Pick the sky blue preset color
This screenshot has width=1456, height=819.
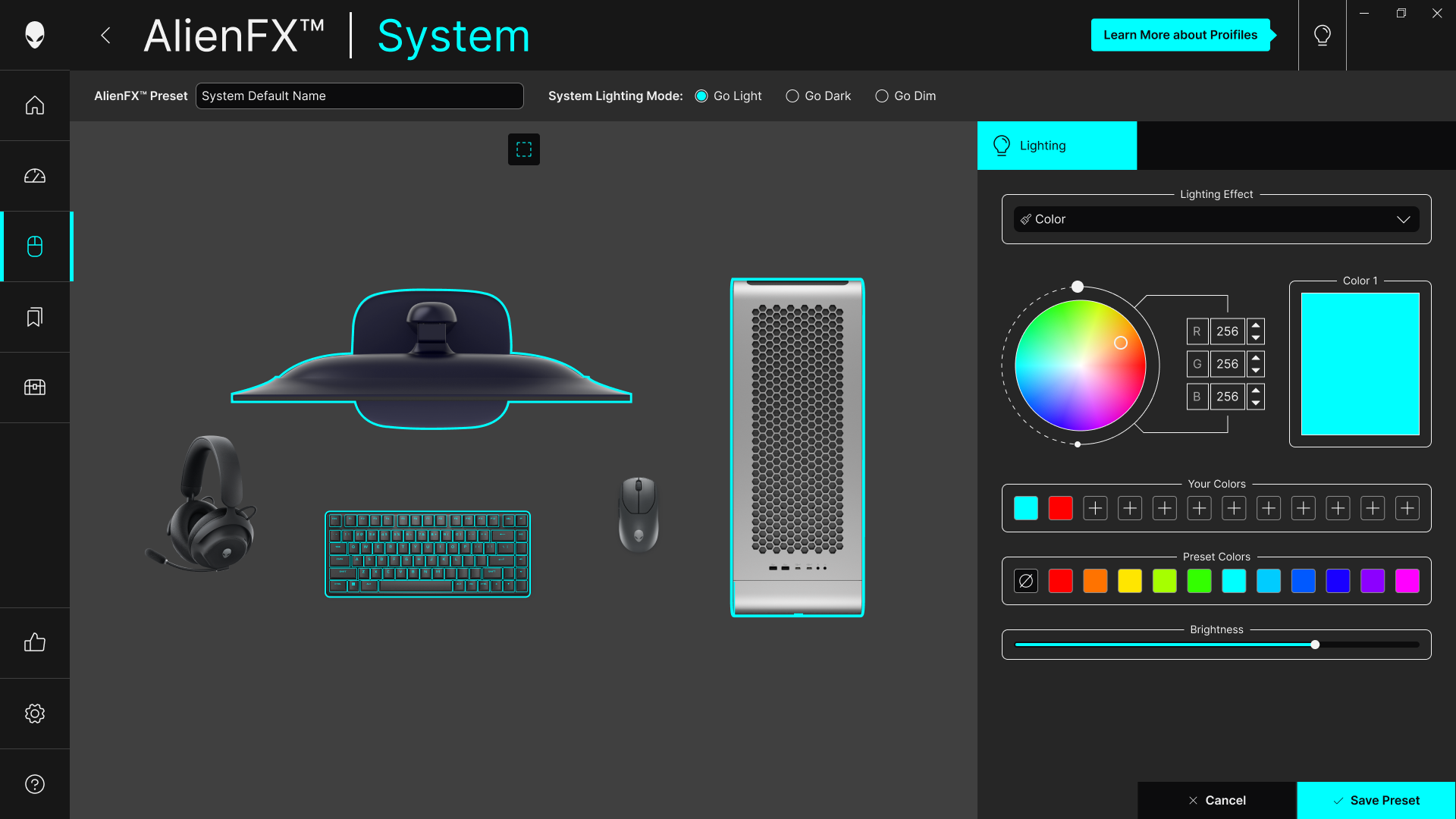[x=1269, y=581]
